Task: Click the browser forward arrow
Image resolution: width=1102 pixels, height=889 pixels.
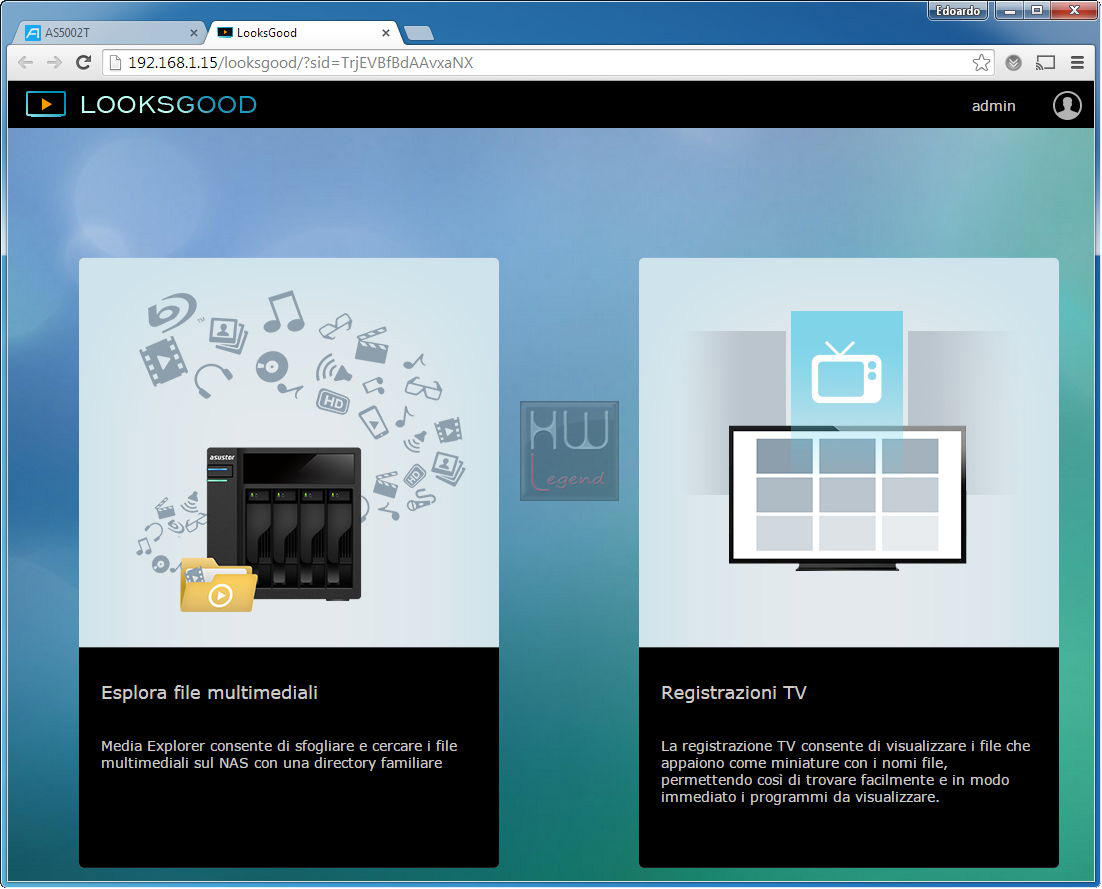Action: pos(54,63)
